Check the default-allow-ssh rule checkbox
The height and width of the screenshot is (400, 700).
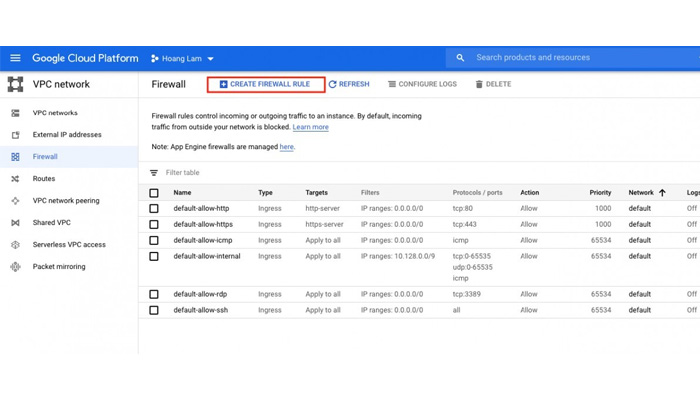click(x=154, y=310)
